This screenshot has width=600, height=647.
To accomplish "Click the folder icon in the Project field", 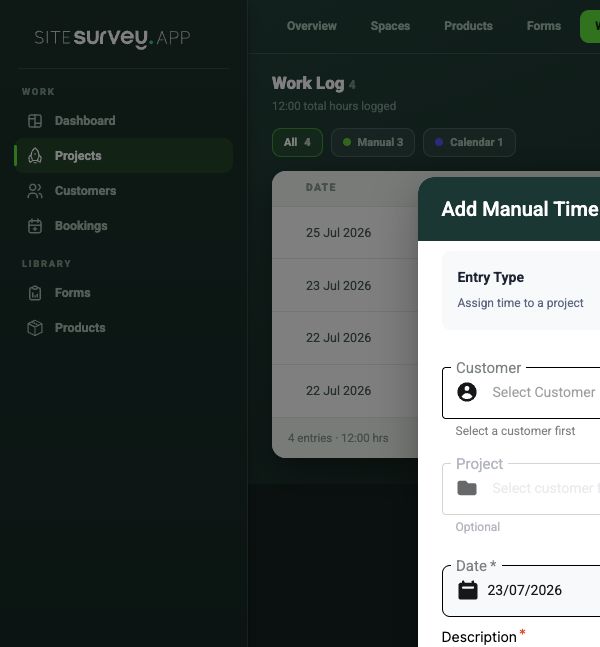I will (467, 488).
